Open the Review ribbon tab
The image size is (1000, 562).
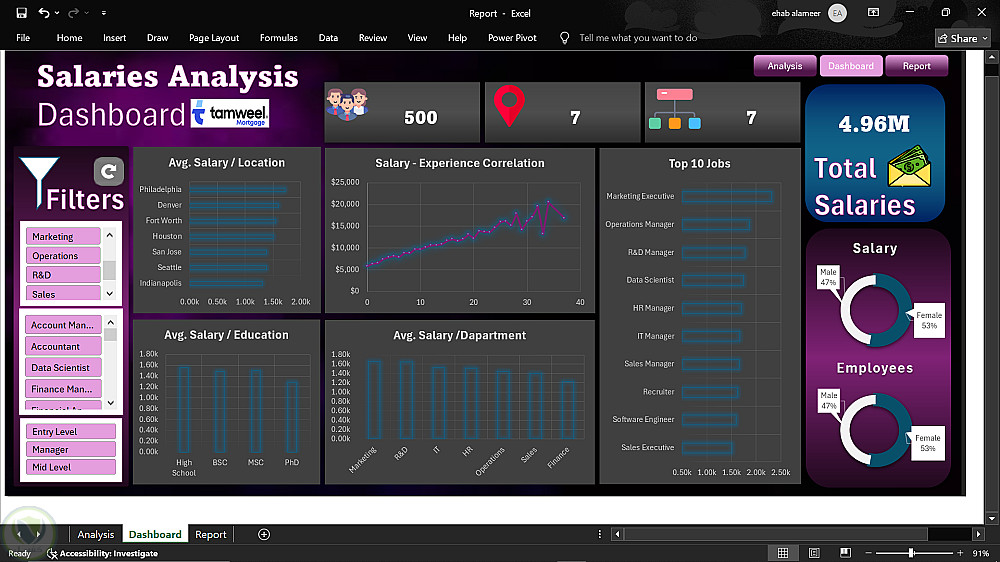(372, 38)
